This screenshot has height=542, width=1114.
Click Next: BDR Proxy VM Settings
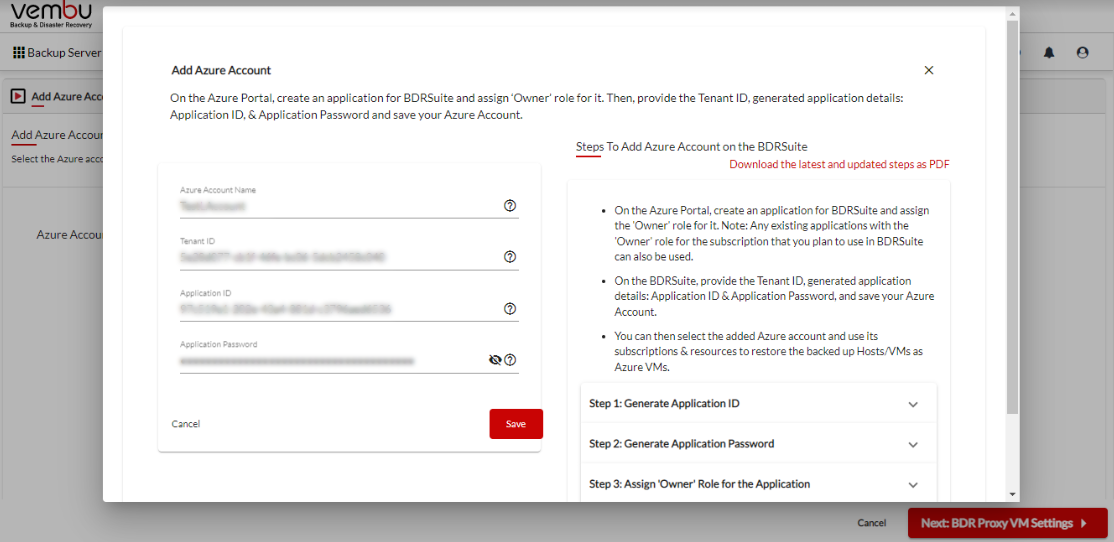tap(1007, 523)
